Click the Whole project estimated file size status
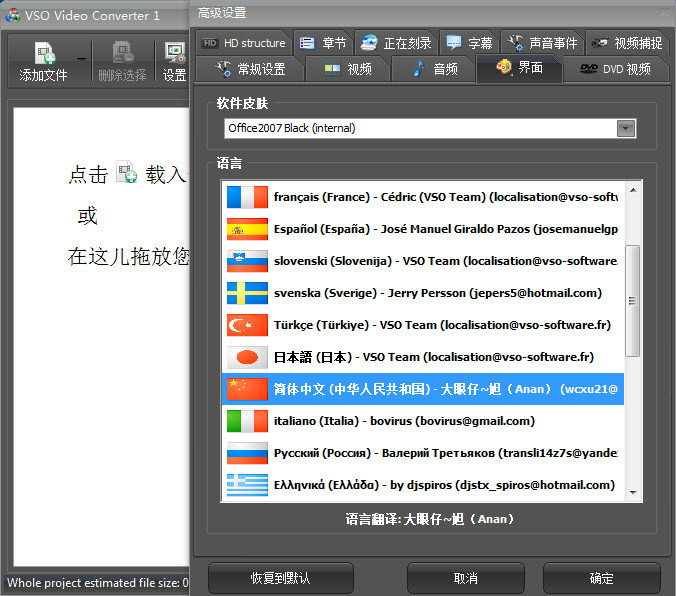 click(97, 583)
